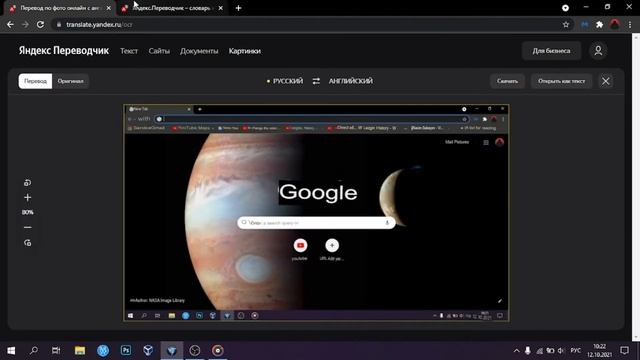Viewport: 640px width, 360px height.
Task: Close Яндекс.Переводчик словарь tab
Action: tap(220, 8)
